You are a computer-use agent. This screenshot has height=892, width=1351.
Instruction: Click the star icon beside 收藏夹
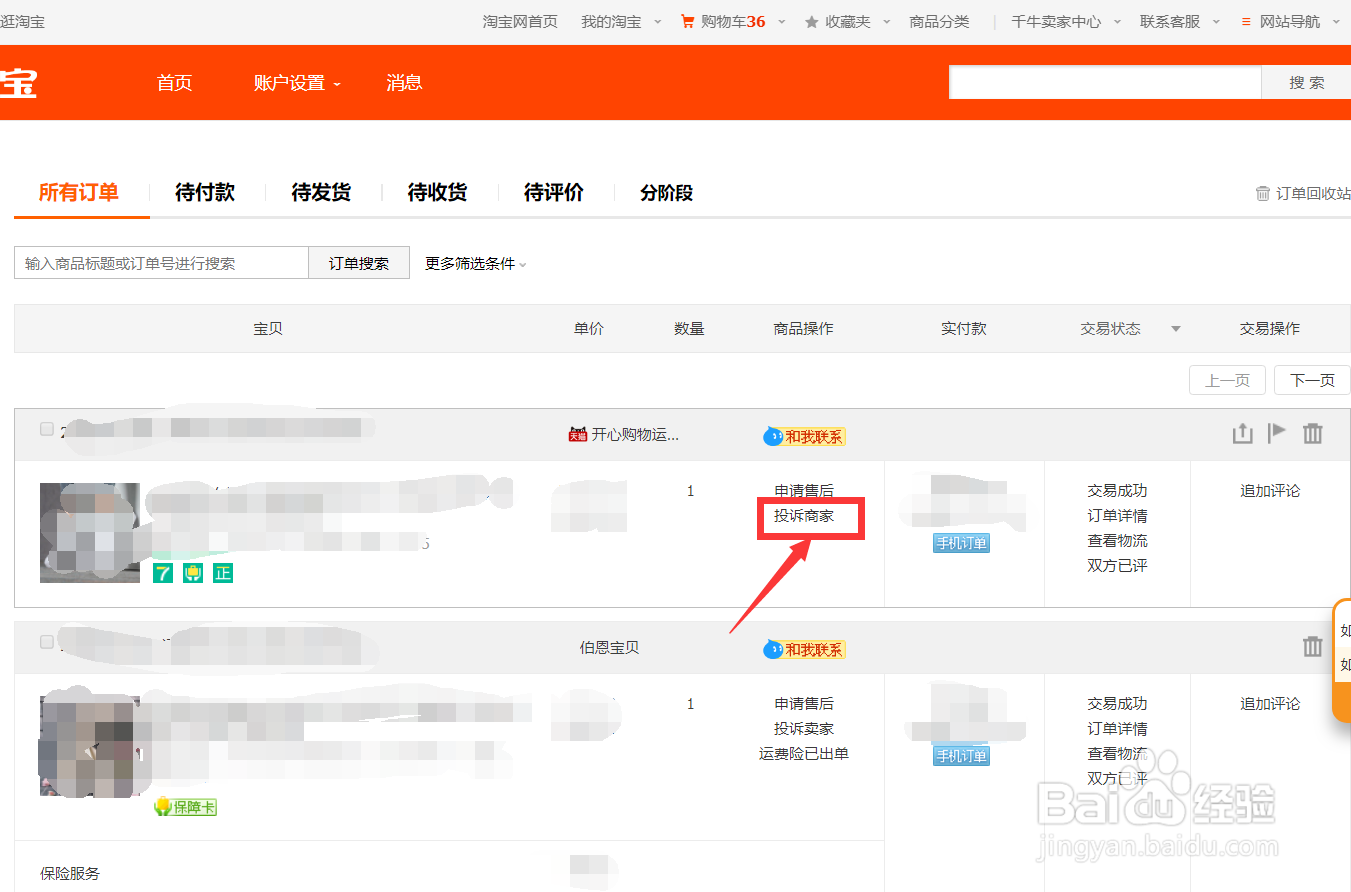(811, 20)
